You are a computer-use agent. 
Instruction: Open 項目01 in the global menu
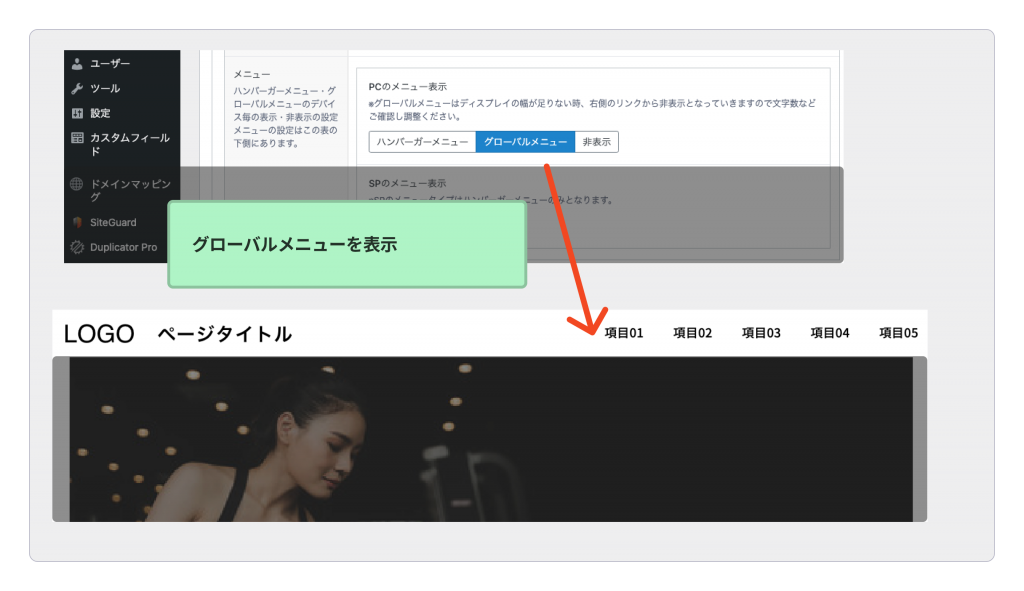pyautogui.click(x=624, y=333)
